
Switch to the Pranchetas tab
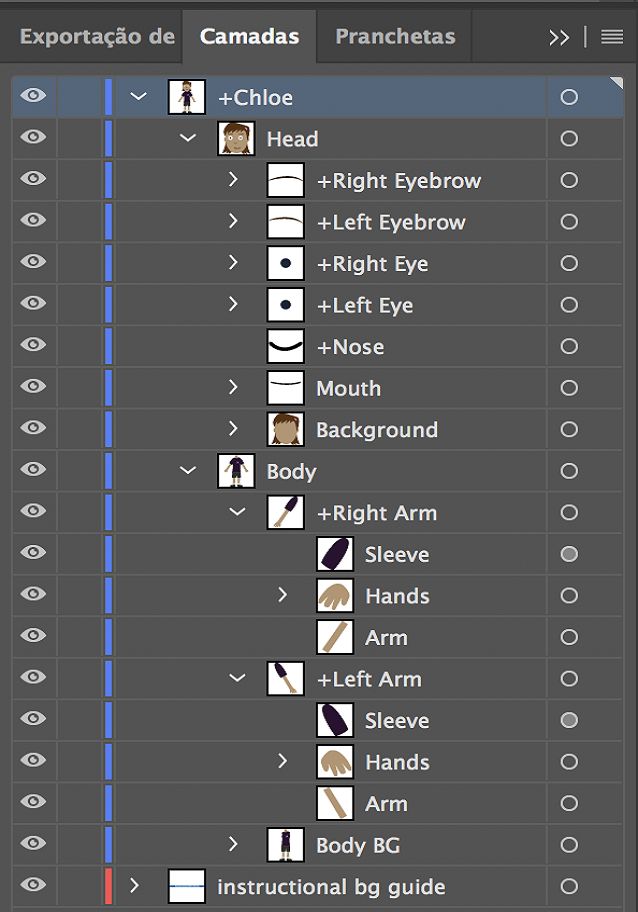394,36
